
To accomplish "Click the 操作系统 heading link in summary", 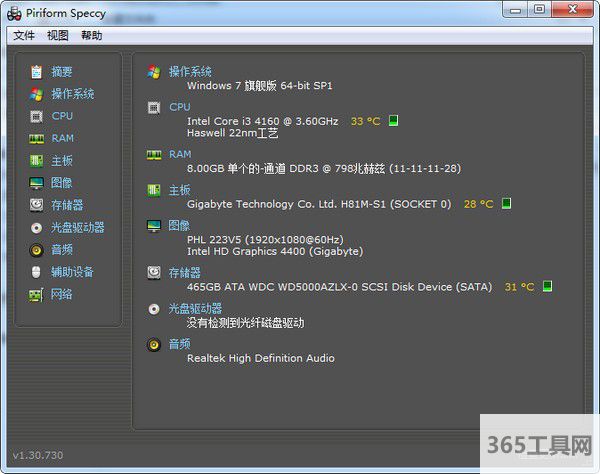I will click(190, 71).
